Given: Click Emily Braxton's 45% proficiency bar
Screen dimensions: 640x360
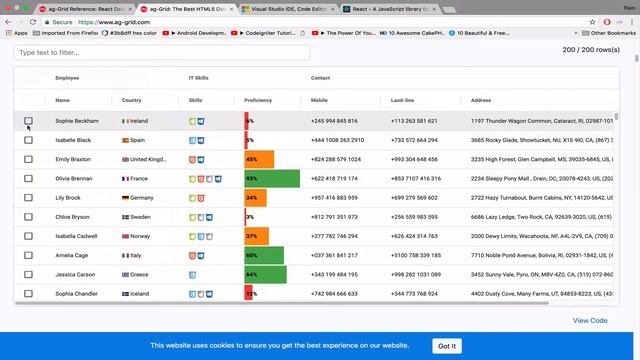Looking at the screenshot, I should coord(259,160).
